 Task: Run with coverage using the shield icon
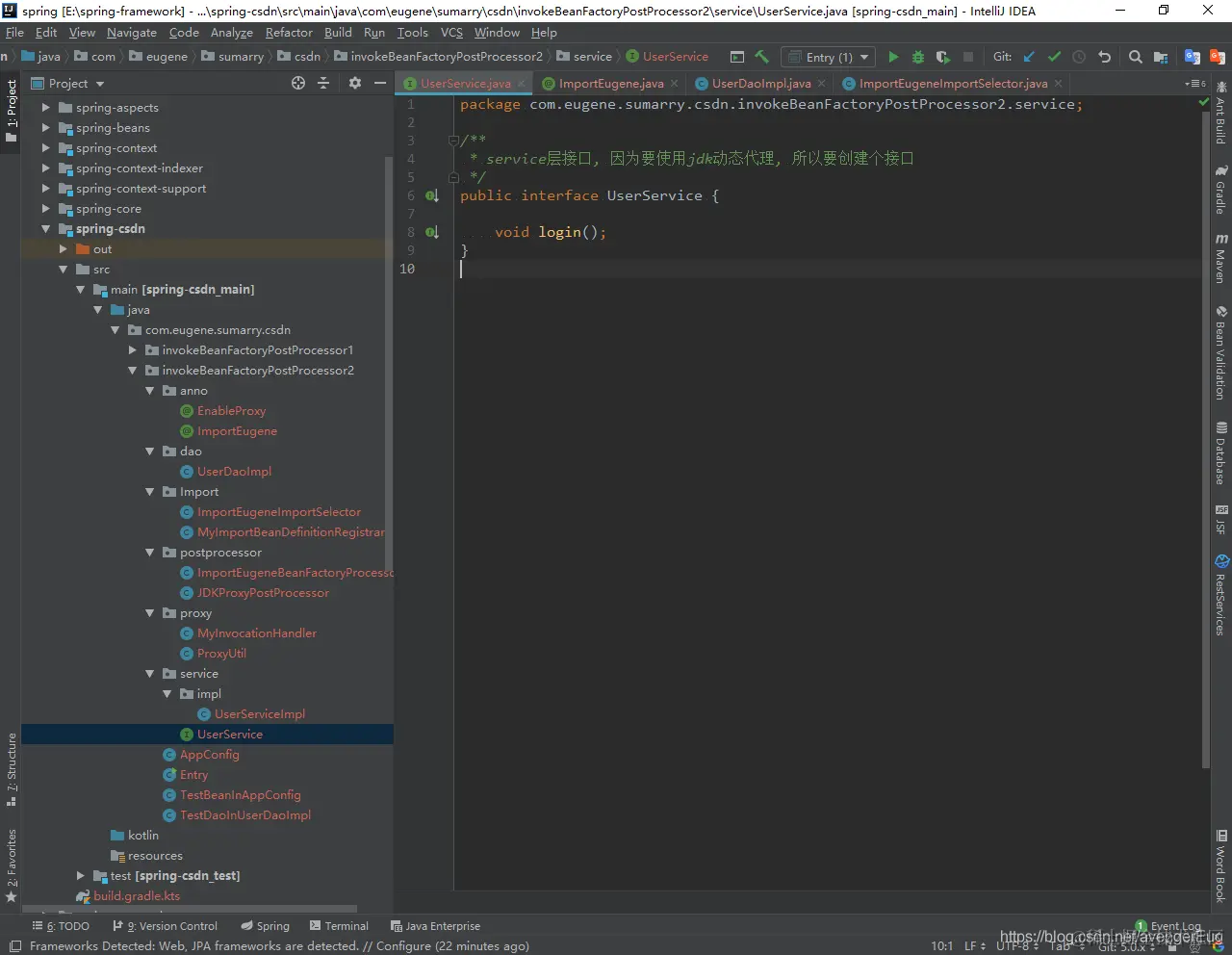[943, 57]
